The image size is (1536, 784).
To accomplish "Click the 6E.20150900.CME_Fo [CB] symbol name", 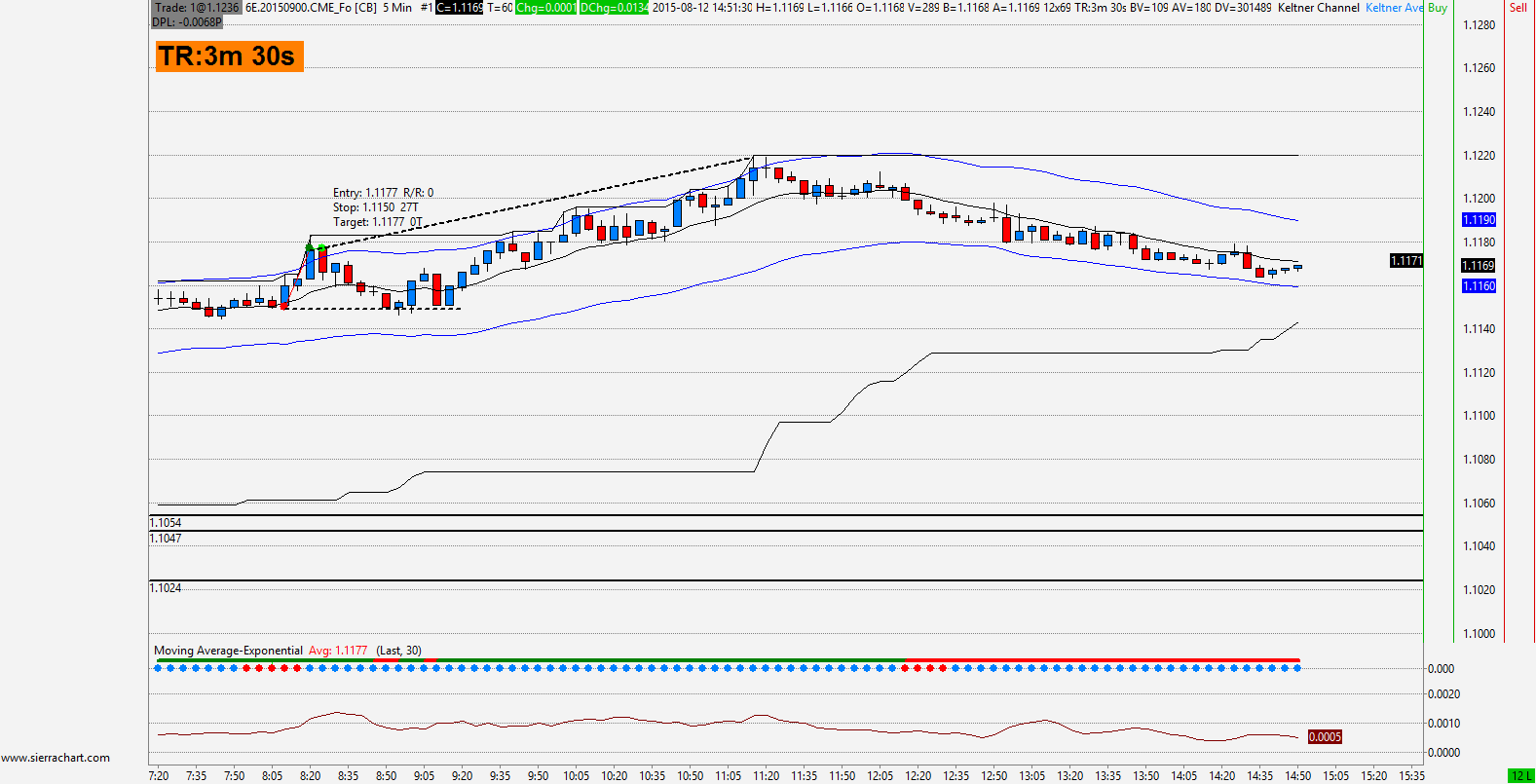I will (311, 8).
